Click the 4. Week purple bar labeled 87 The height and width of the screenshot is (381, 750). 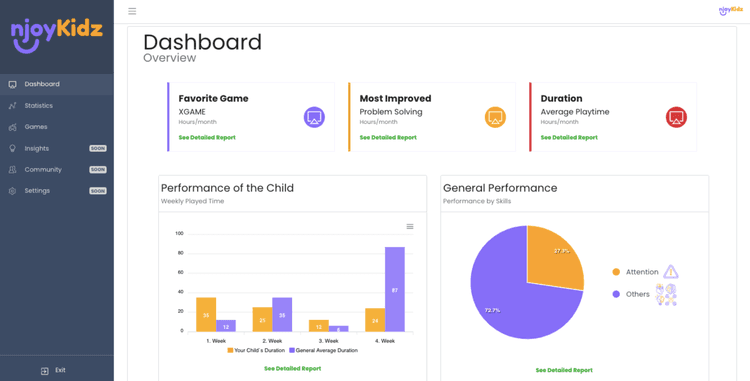click(x=395, y=289)
